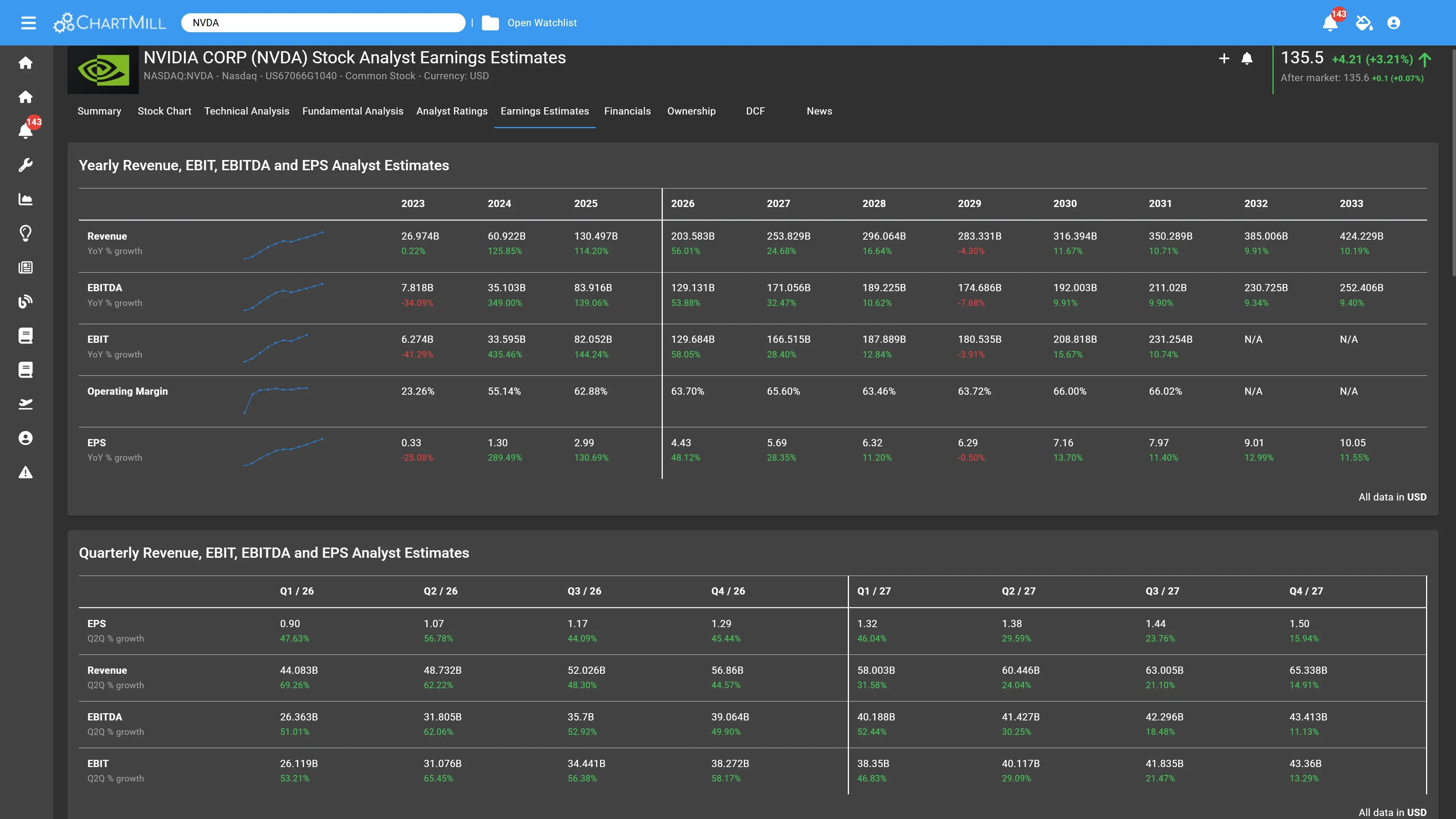Viewport: 1456px width, 819px height.
Task: Set alert with bell next to plus
Action: (x=1247, y=58)
